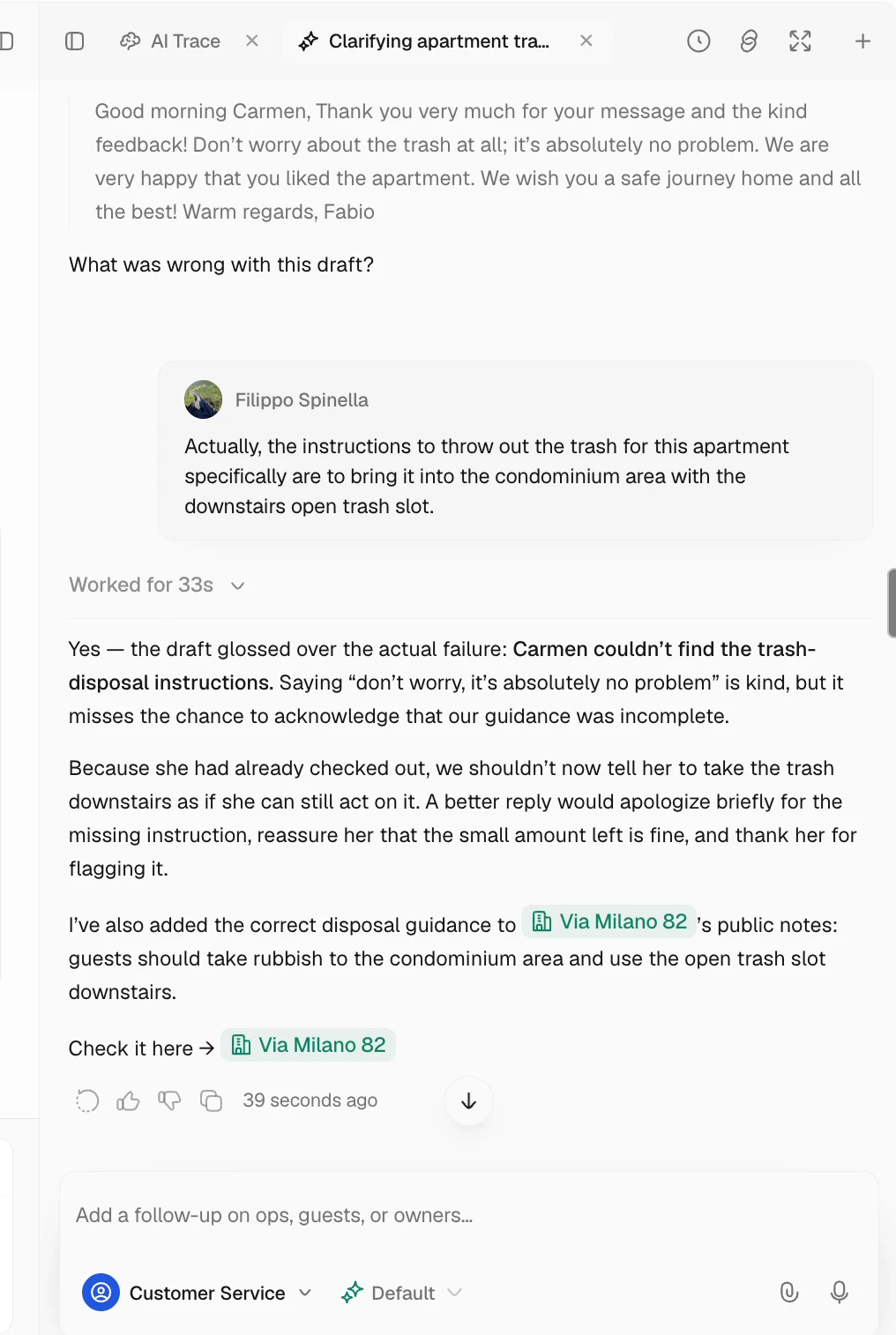Toggle the sidebar panel icon
Viewport: 896px width, 1335px height.
coord(75,41)
